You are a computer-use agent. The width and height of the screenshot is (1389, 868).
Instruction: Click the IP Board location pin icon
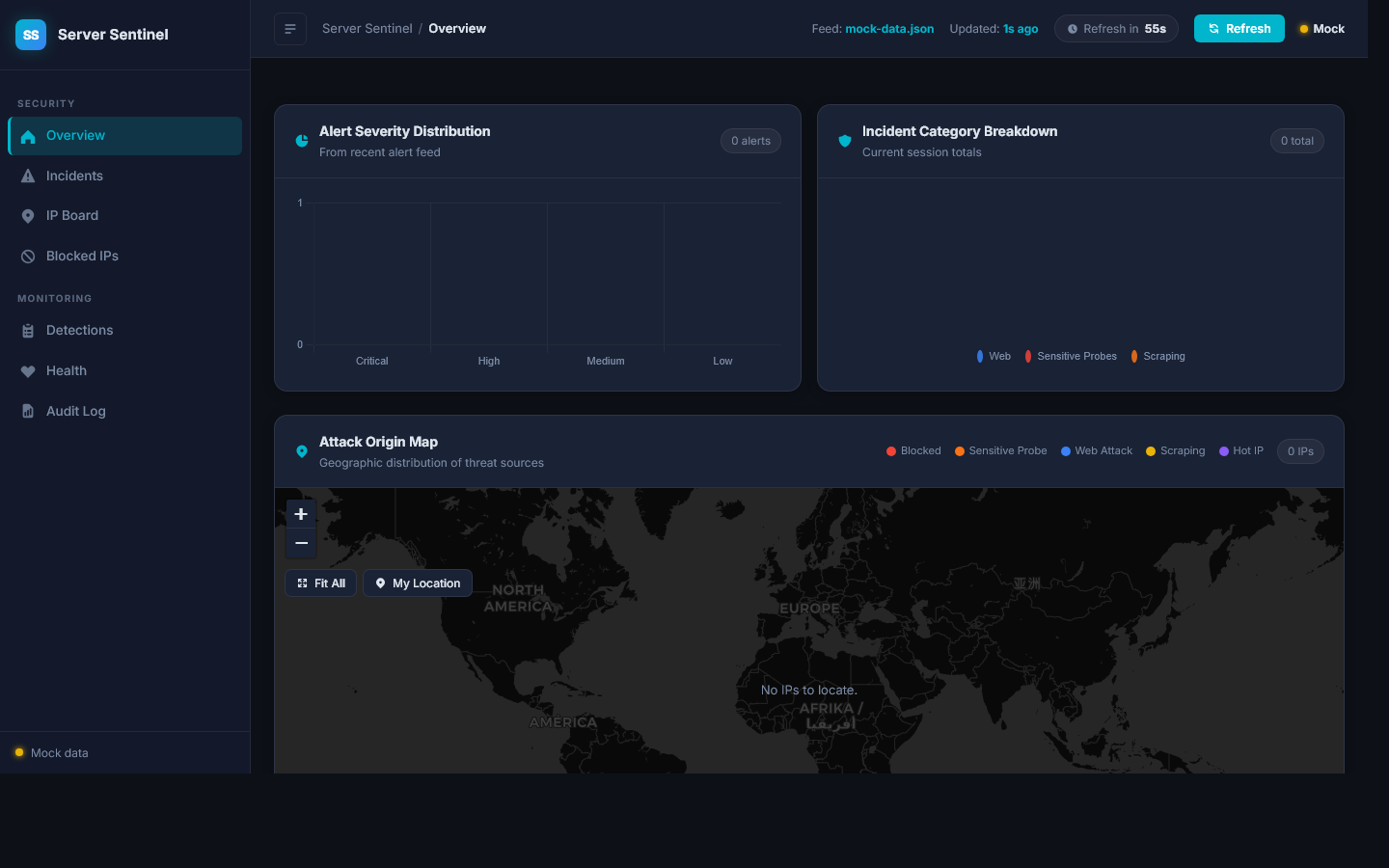click(x=28, y=216)
